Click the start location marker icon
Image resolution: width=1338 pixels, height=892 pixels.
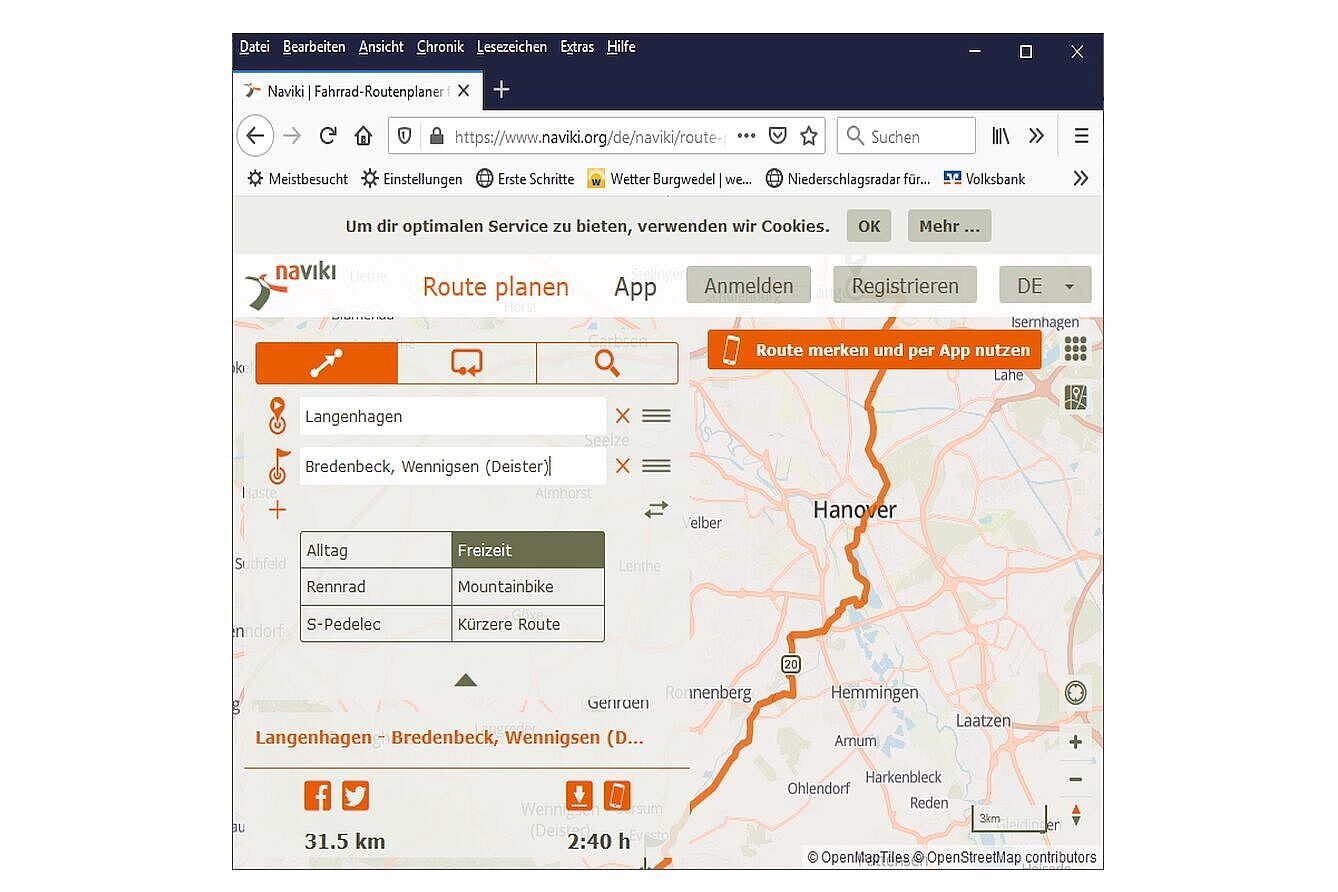click(x=277, y=416)
